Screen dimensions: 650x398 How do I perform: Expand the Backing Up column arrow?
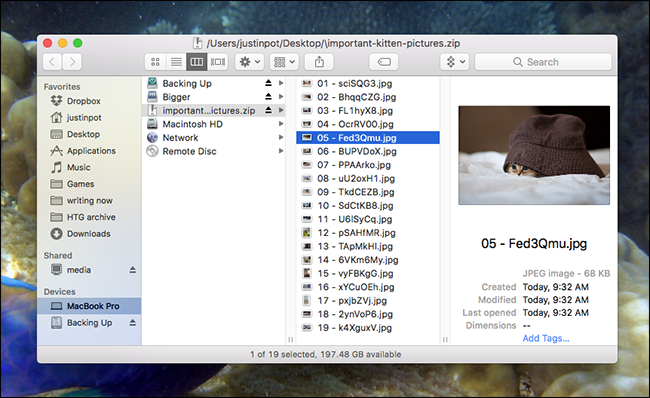tap(281, 83)
